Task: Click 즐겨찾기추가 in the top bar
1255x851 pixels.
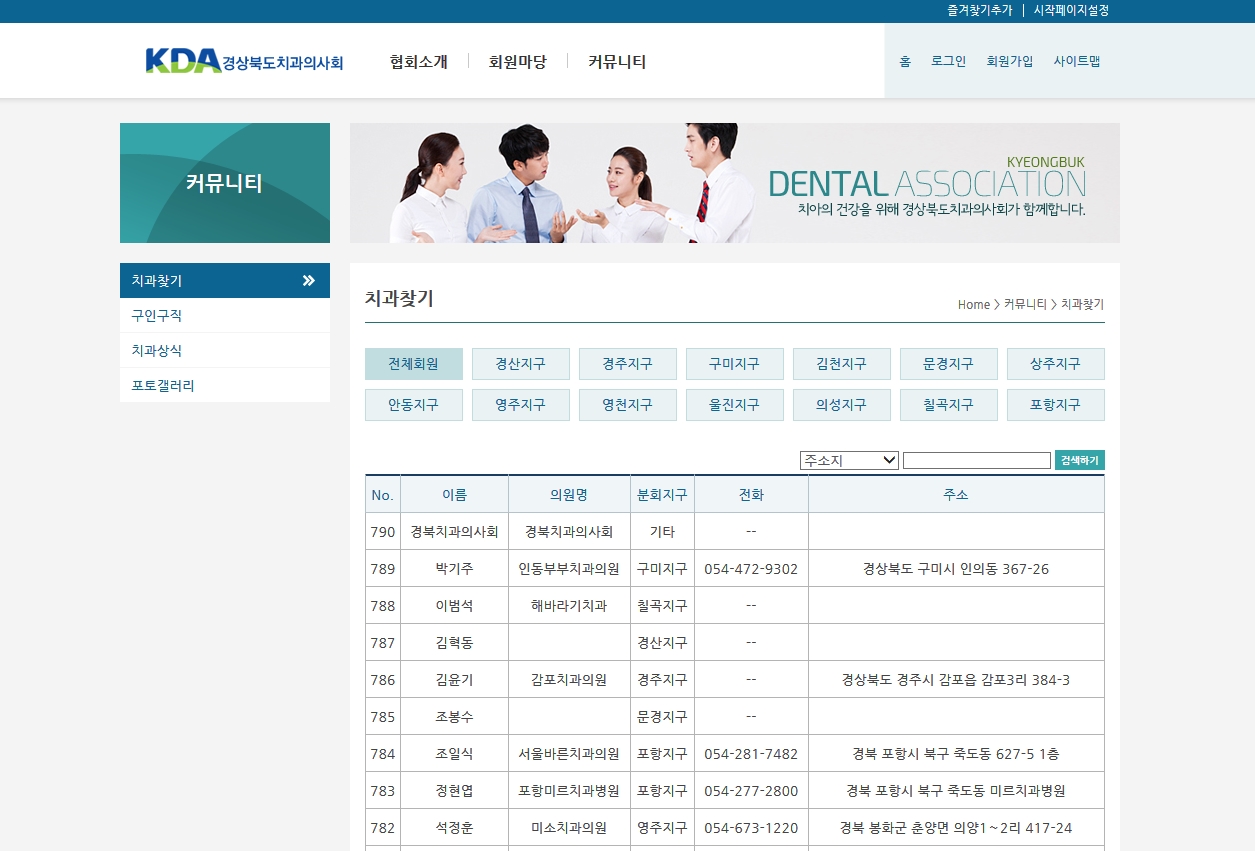Action: tap(980, 10)
